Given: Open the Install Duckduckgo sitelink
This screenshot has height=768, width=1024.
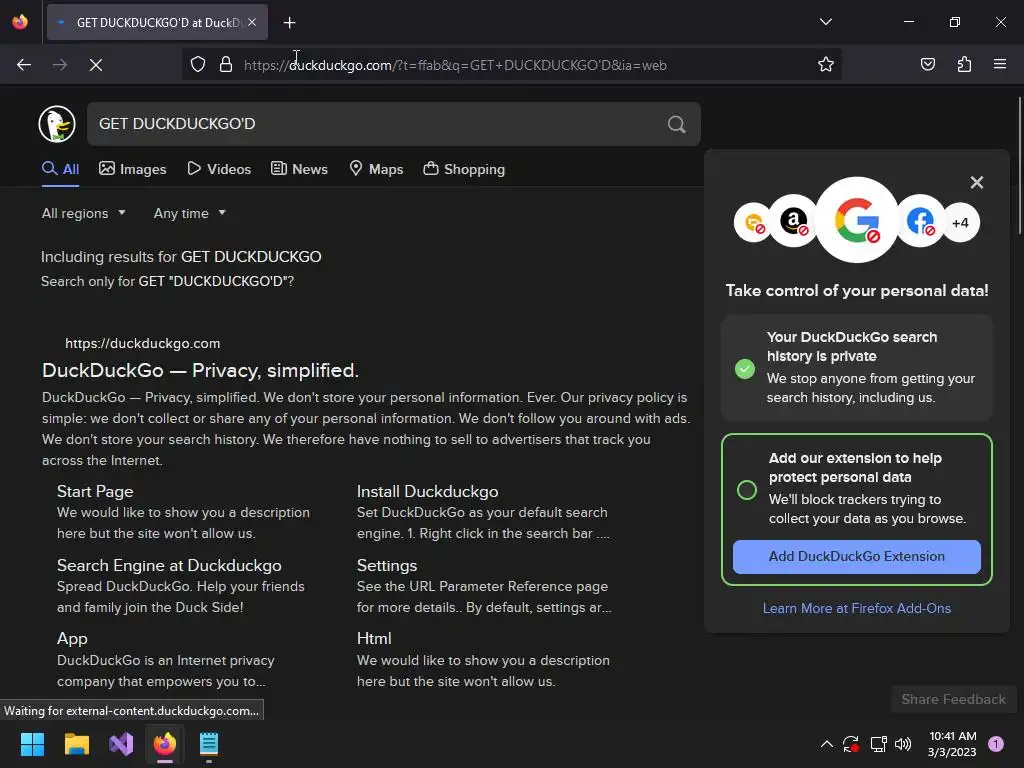Looking at the screenshot, I should point(427,492).
